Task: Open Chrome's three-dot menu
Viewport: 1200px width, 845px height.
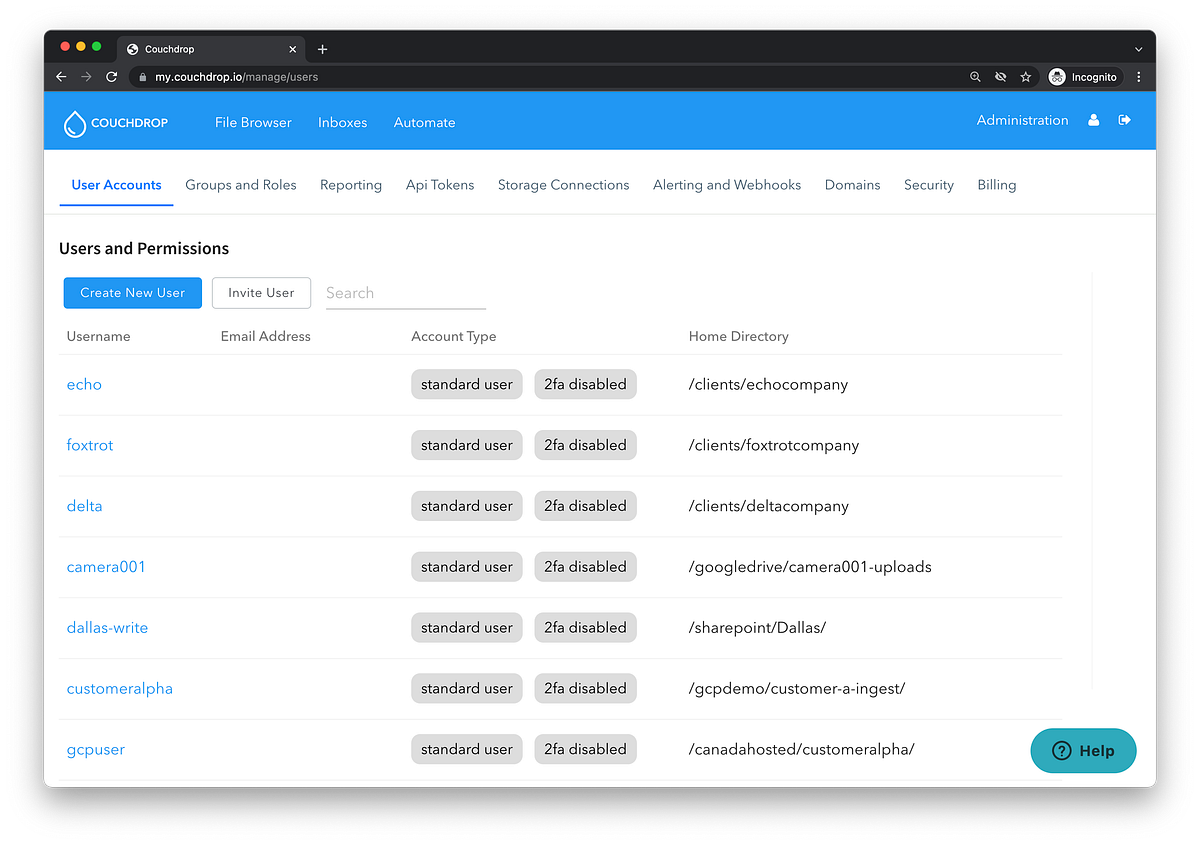Action: 1138,76
